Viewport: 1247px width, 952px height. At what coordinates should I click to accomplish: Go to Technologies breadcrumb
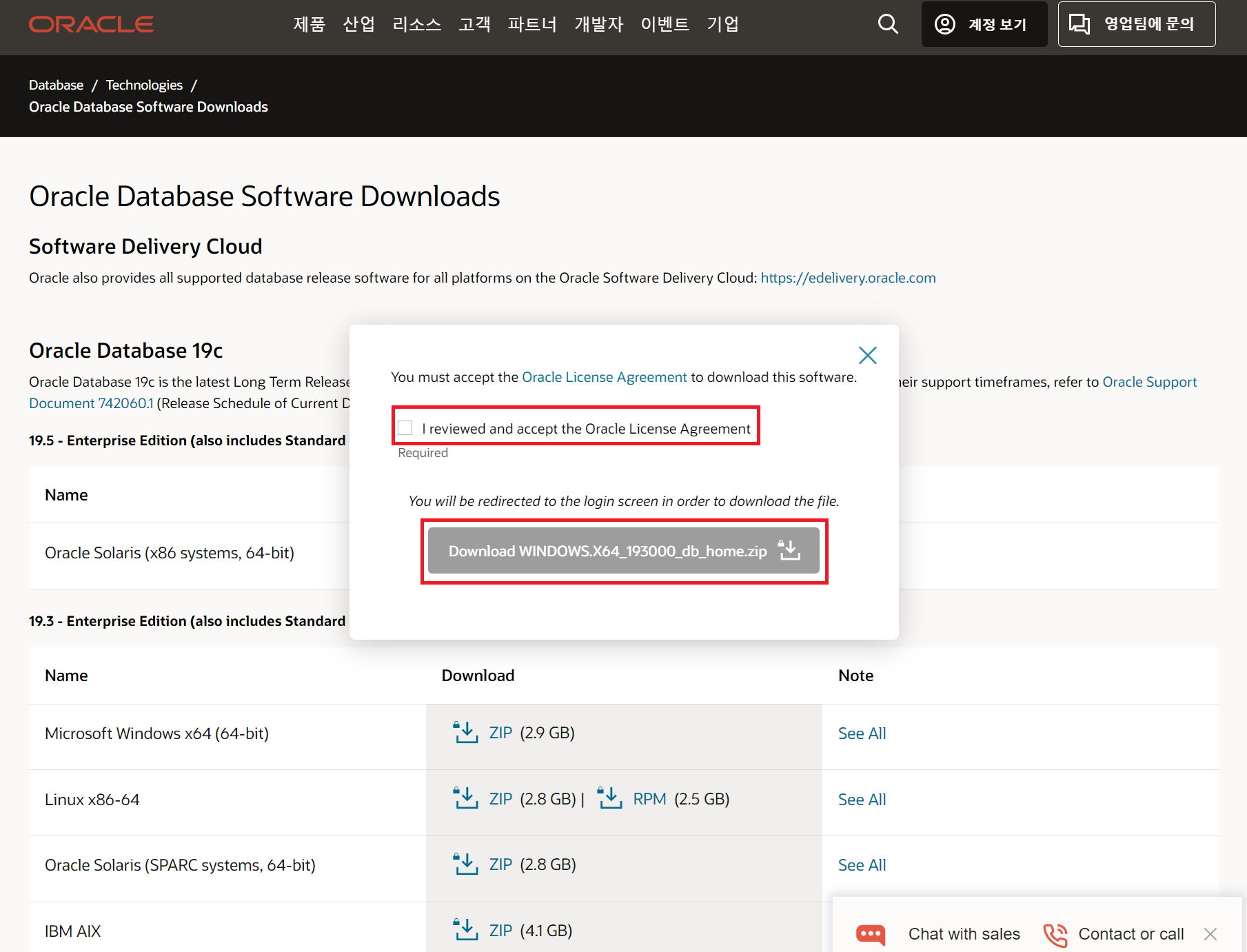click(144, 85)
